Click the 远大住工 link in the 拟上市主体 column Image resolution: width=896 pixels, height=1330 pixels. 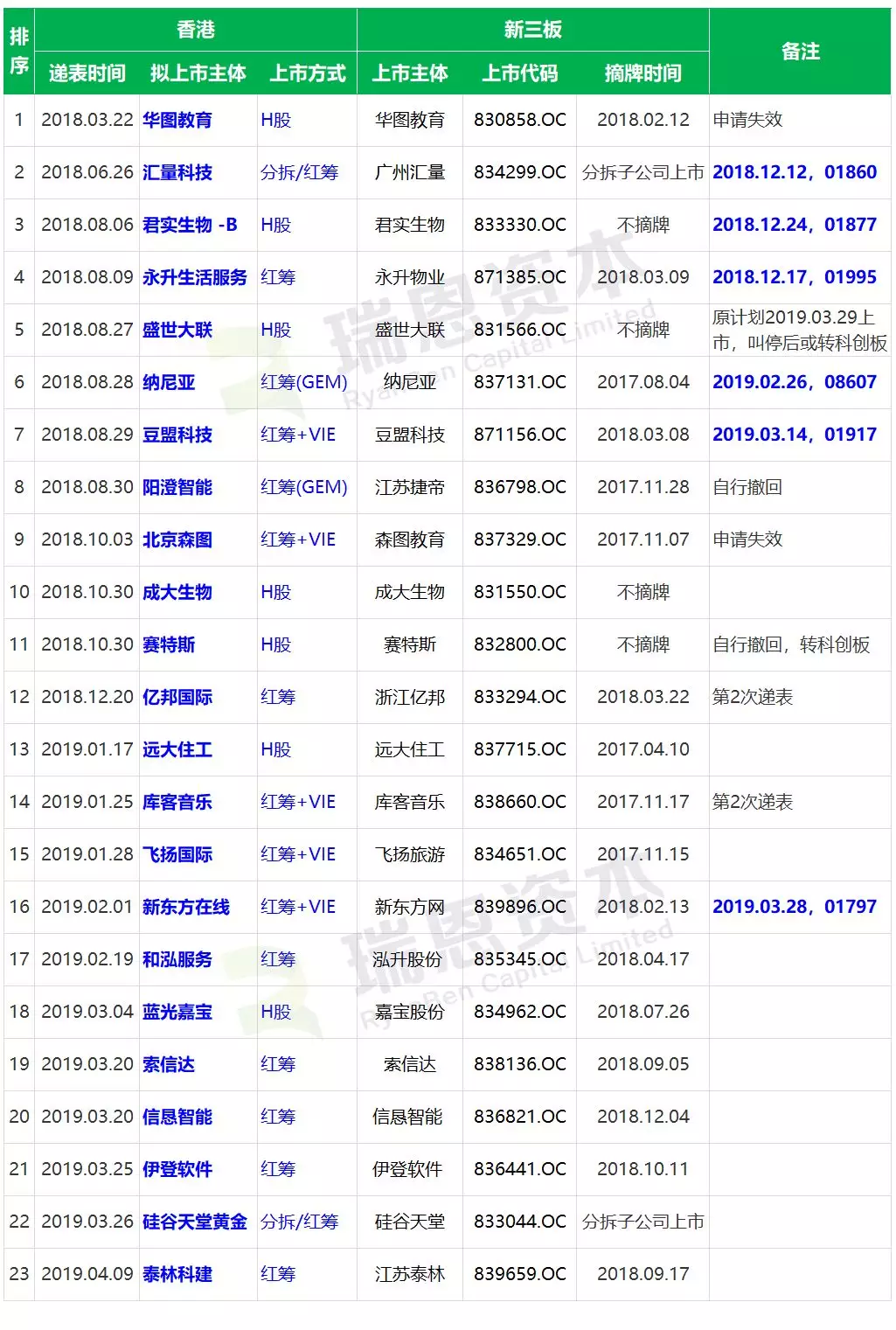177,749
